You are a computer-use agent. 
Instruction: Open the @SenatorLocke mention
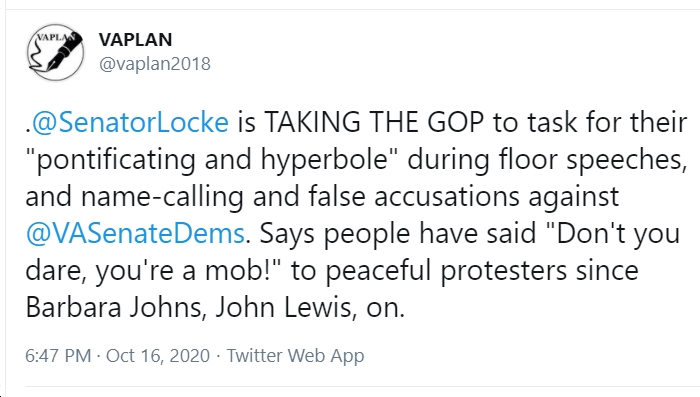coord(130,122)
